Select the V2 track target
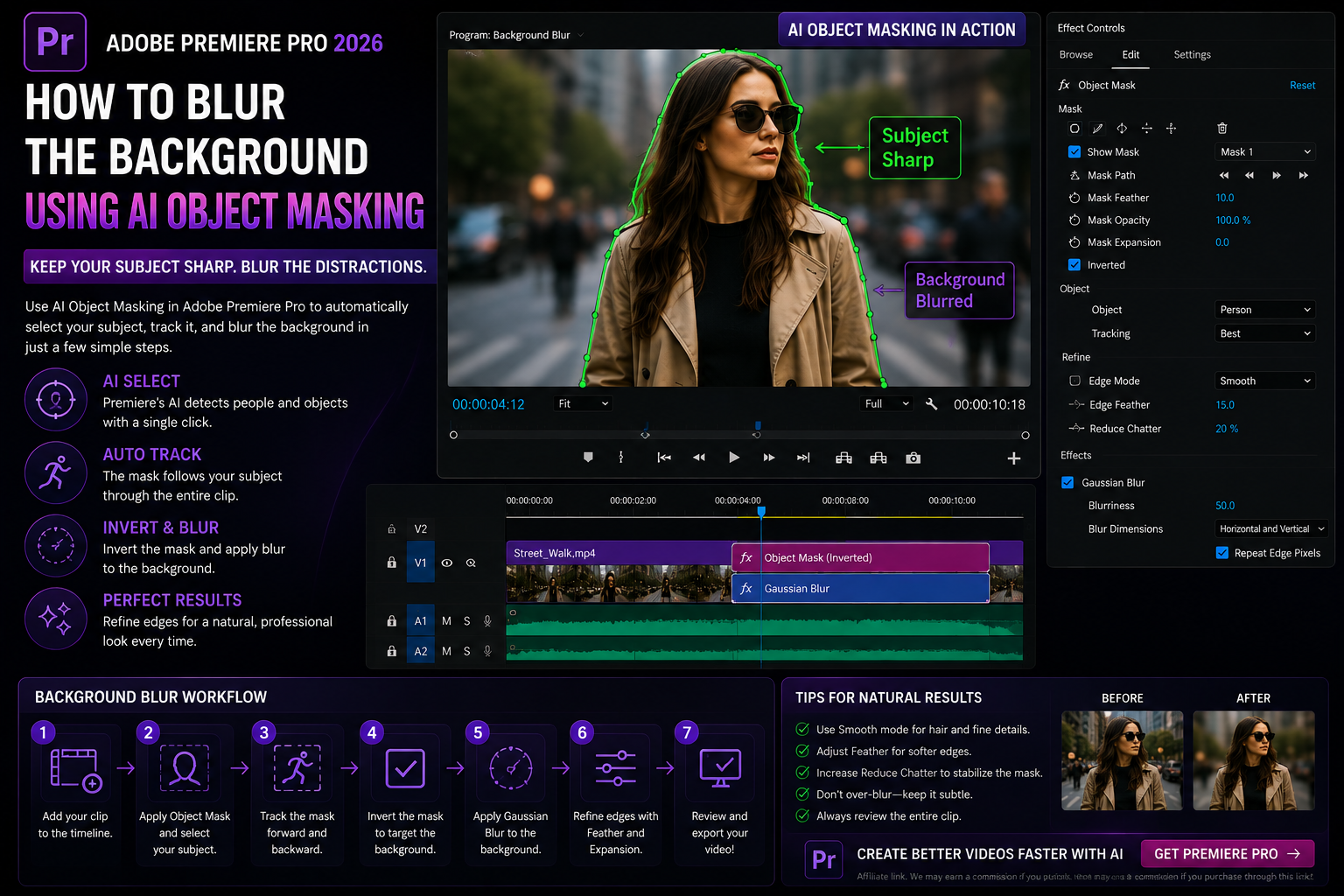Viewport: 1344px width, 896px height. coord(421,528)
